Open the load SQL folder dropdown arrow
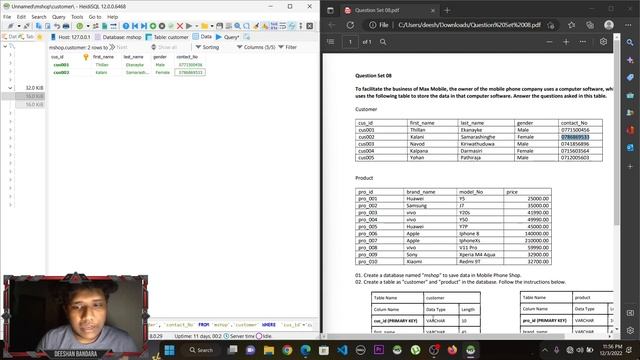The width and height of the screenshot is (640, 360). pos(212,26)
